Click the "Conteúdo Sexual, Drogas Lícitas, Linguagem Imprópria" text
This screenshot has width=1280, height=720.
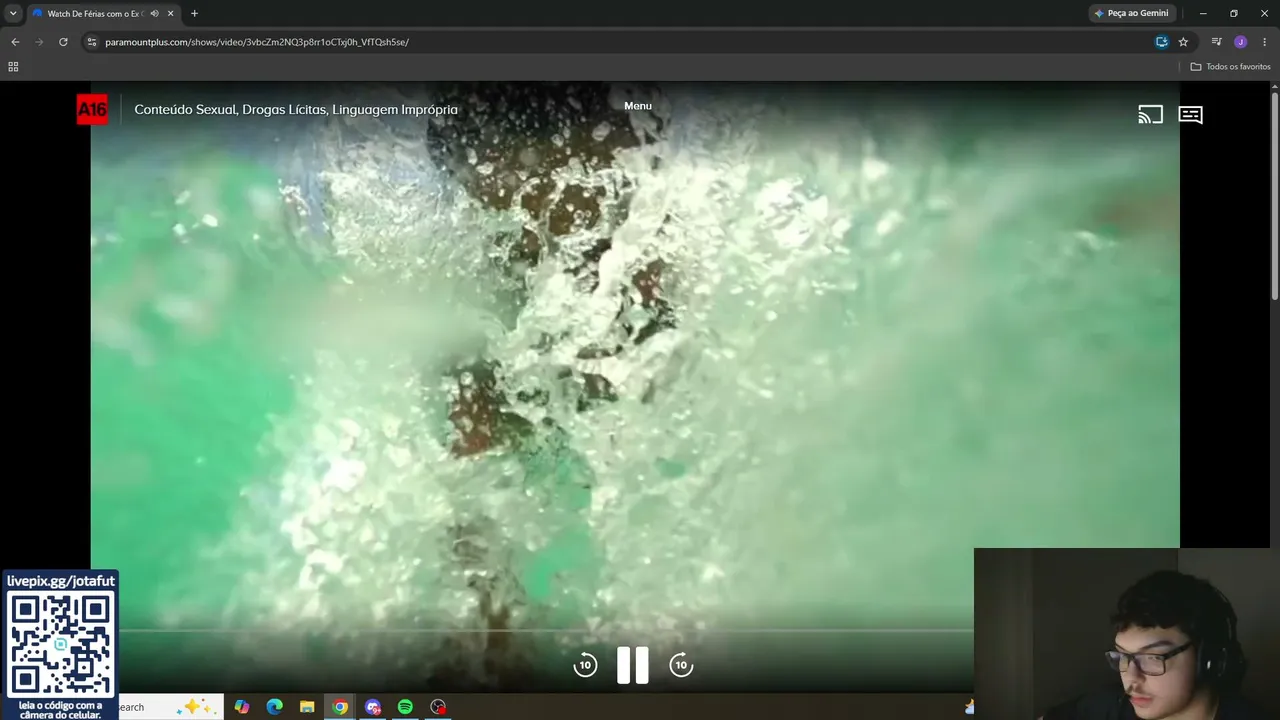(296, 110)
